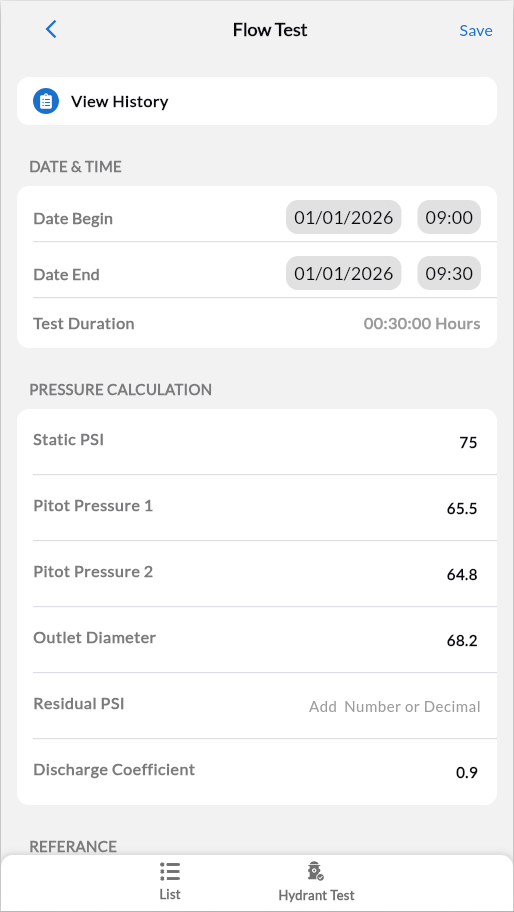514x912 pixels.
Task: Edit the Discharge Coefficient value 0.9
Action: click(466, 773)
